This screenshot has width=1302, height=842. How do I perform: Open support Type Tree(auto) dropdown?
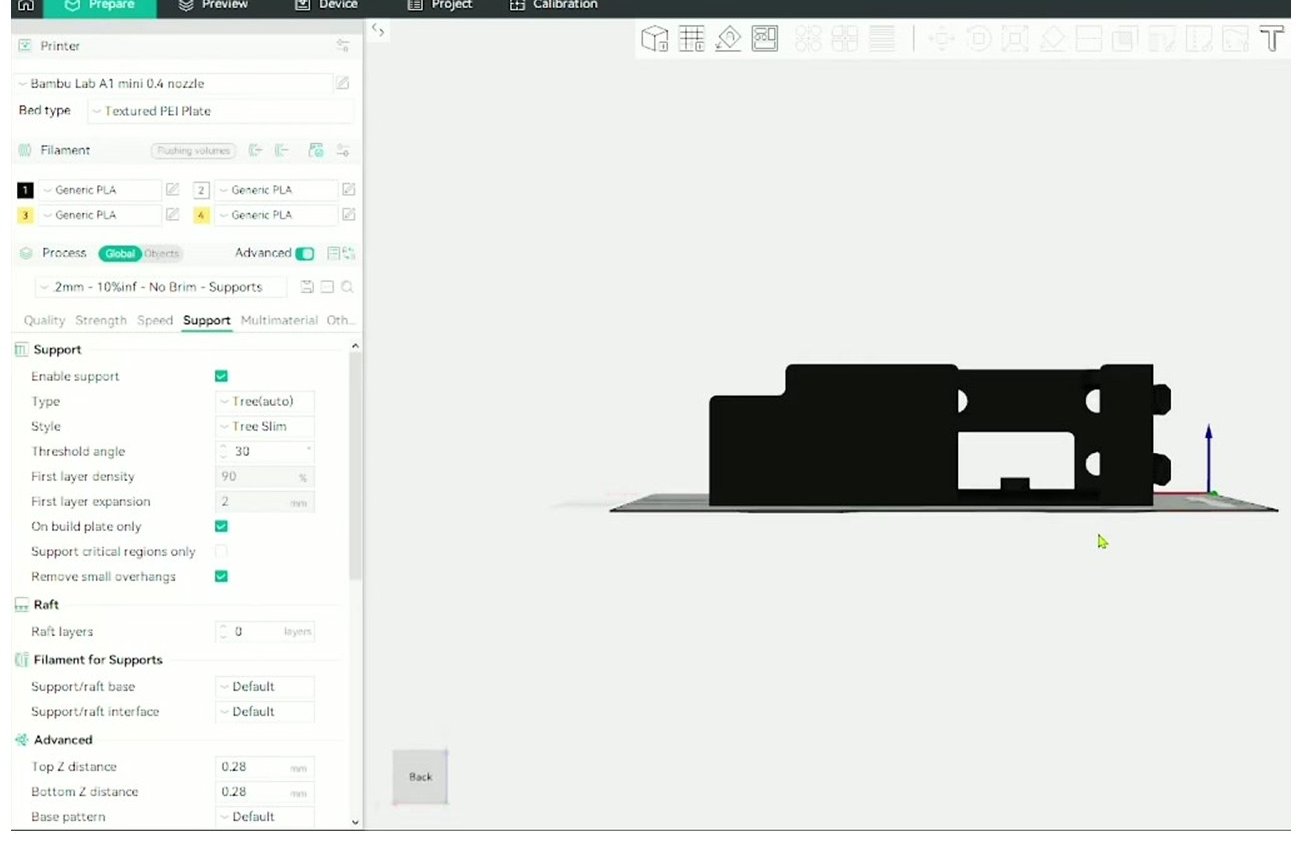coord(265,401)
